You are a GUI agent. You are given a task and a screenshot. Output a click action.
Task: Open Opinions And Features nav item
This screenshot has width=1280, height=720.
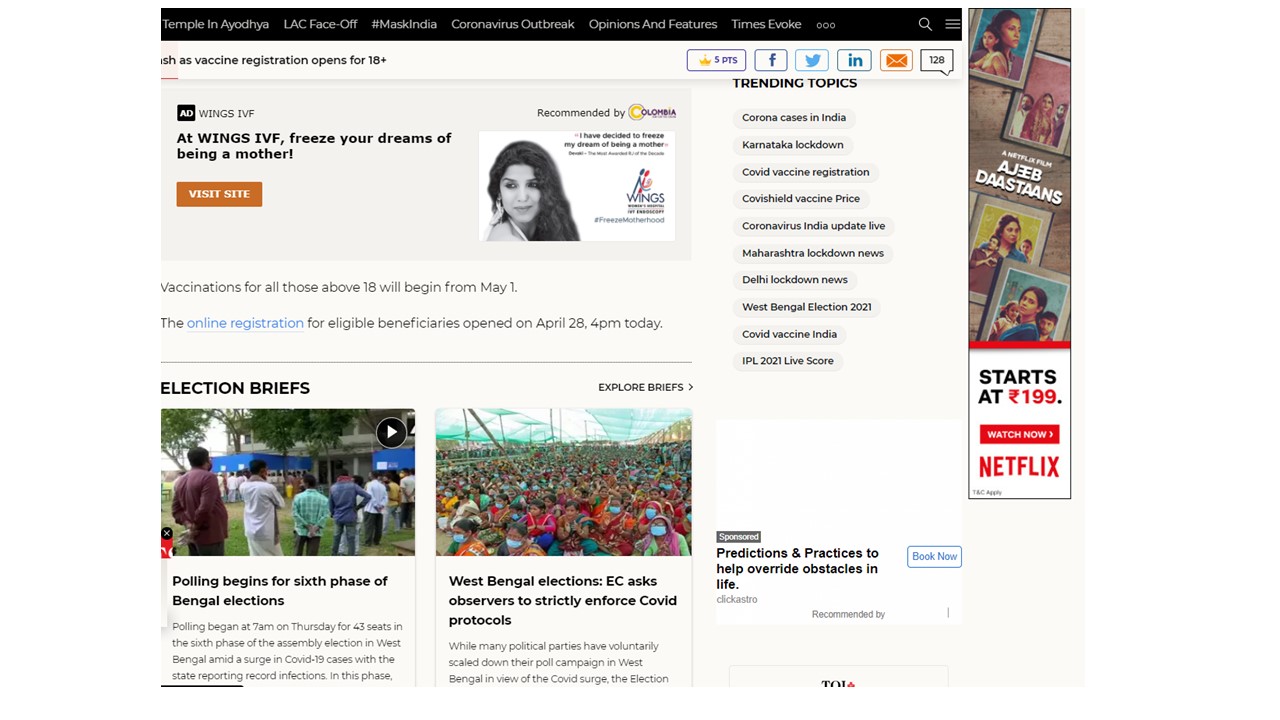click(x=653, y=24)
